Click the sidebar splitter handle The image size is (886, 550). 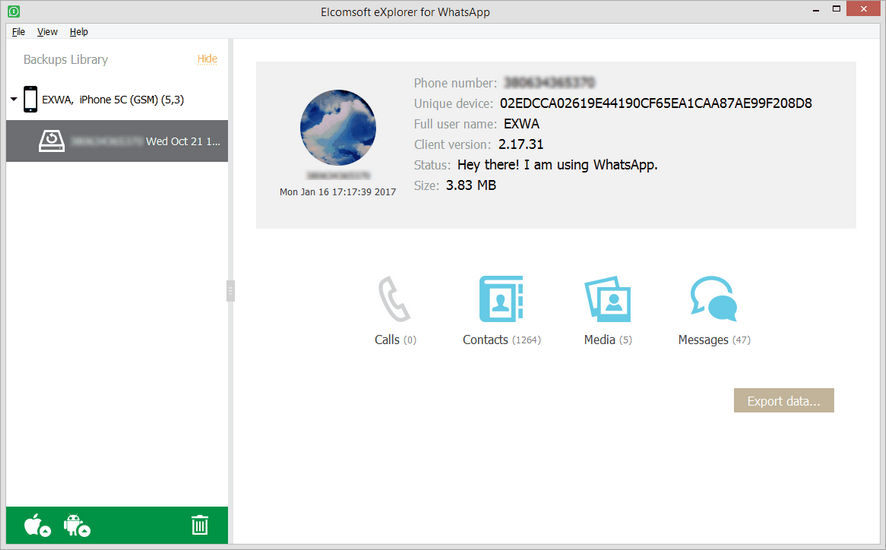231,291
